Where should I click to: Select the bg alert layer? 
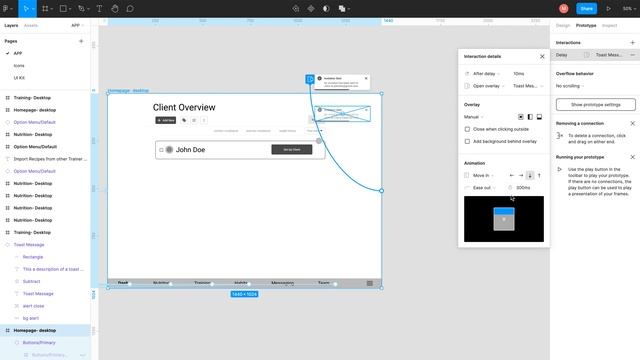point(31,318)
